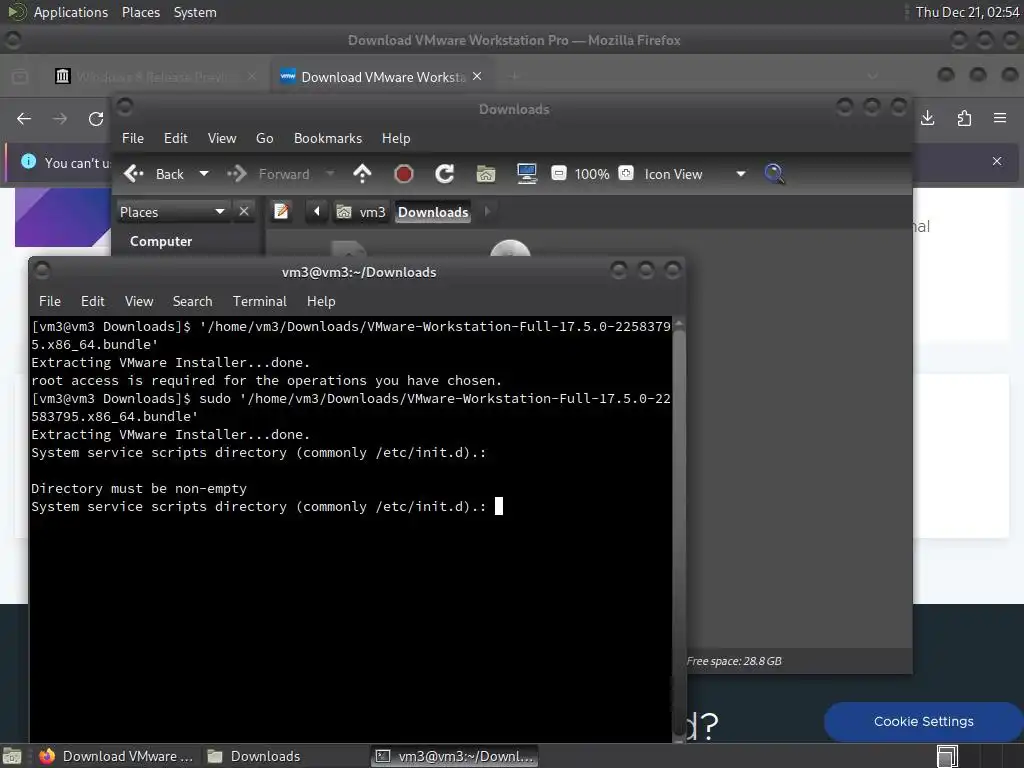Open Bookmarks menu in file manager
This screenshot has height=768, width=1024.
click(328, 138)
